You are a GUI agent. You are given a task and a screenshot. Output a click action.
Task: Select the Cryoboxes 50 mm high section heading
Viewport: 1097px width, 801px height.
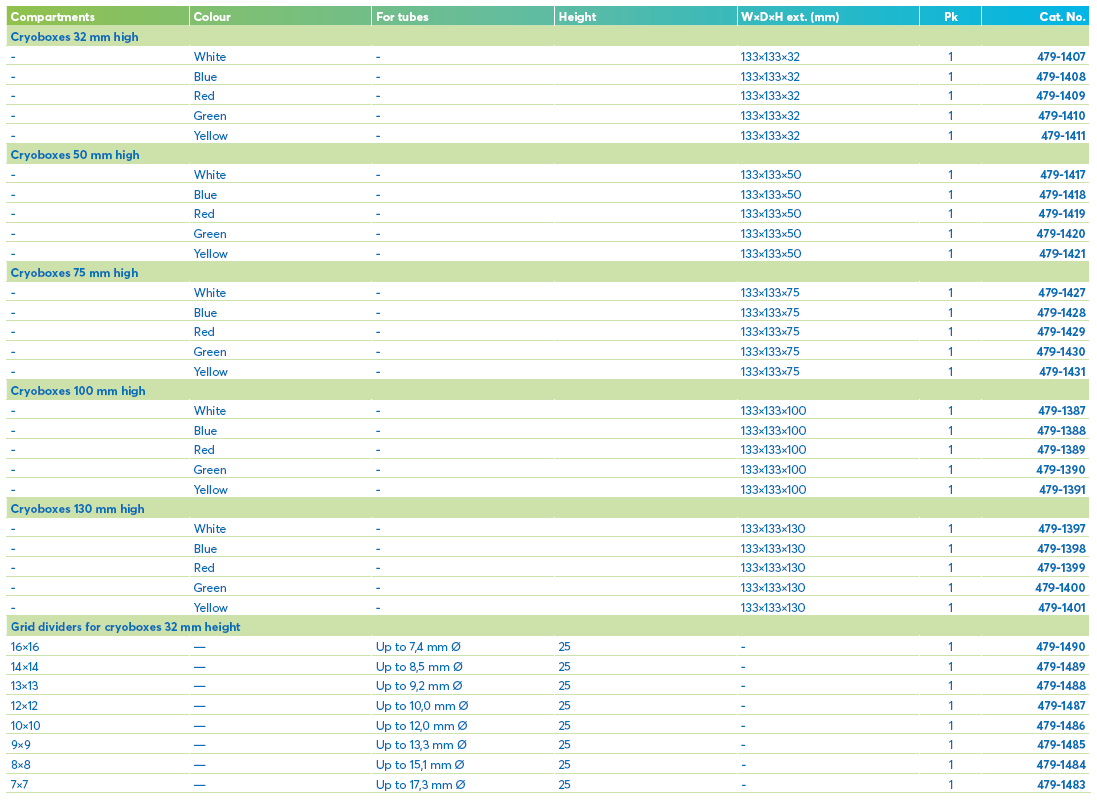pos(75,155)
